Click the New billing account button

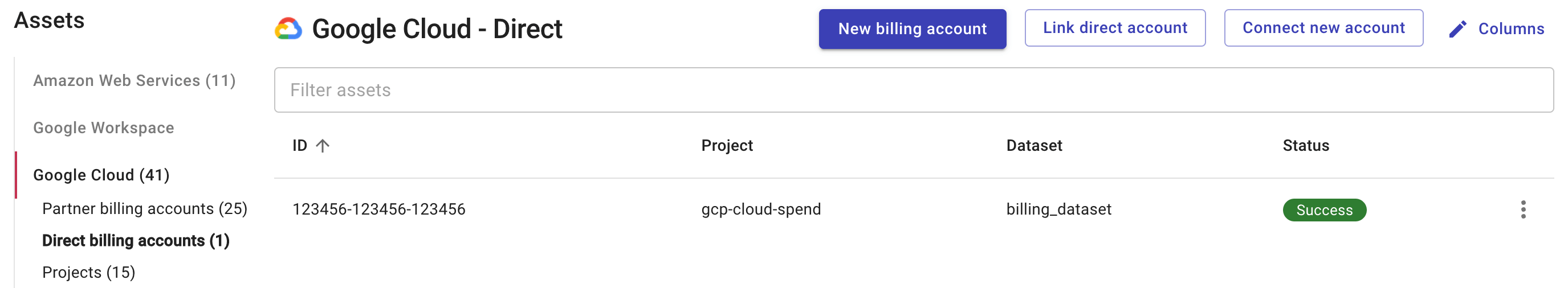pos(912,28)
